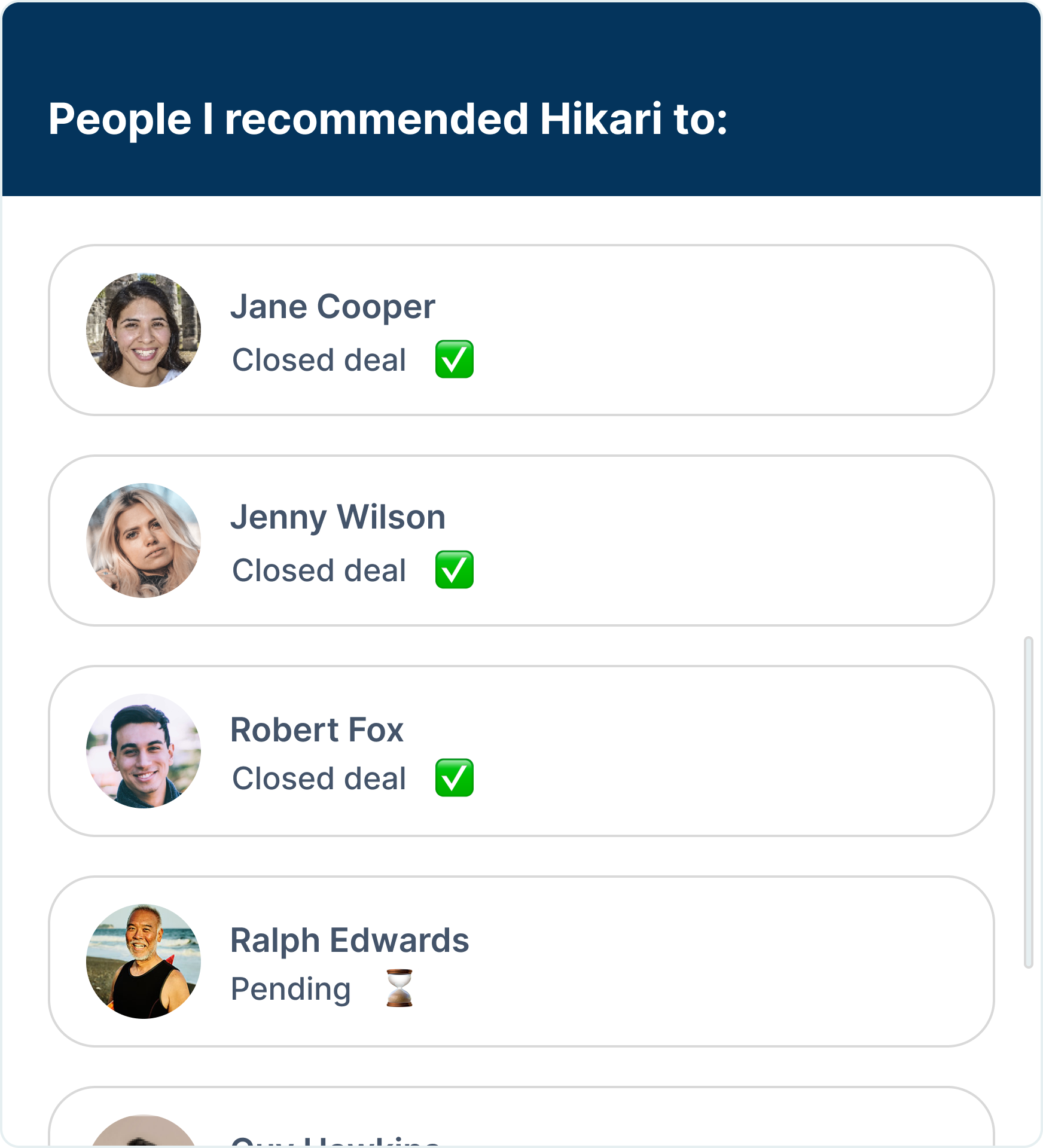Select the Jenny Wilson name text
Image resolution: width=1043 pixels, height=1148 pixels.
(x=338, y=517)
